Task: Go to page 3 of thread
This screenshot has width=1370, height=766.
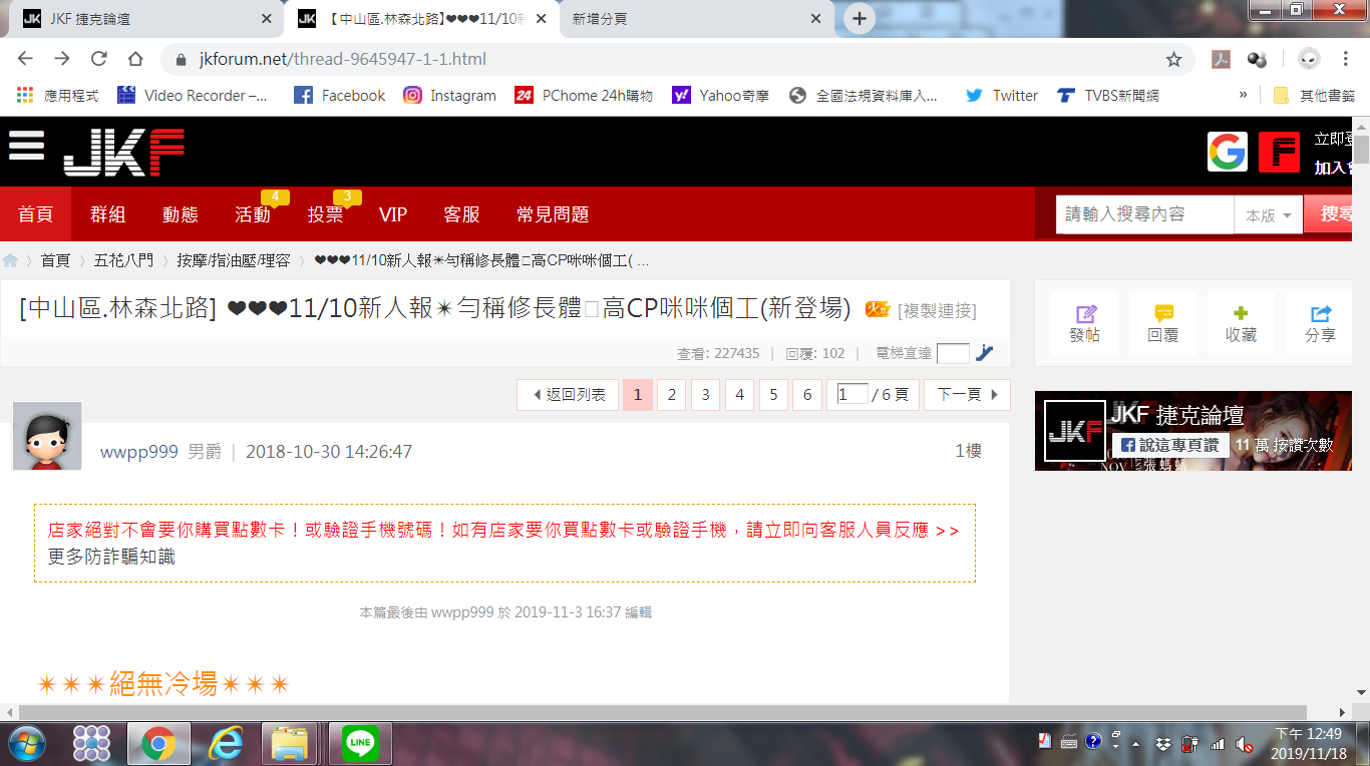Action: (x=705, y=395)
